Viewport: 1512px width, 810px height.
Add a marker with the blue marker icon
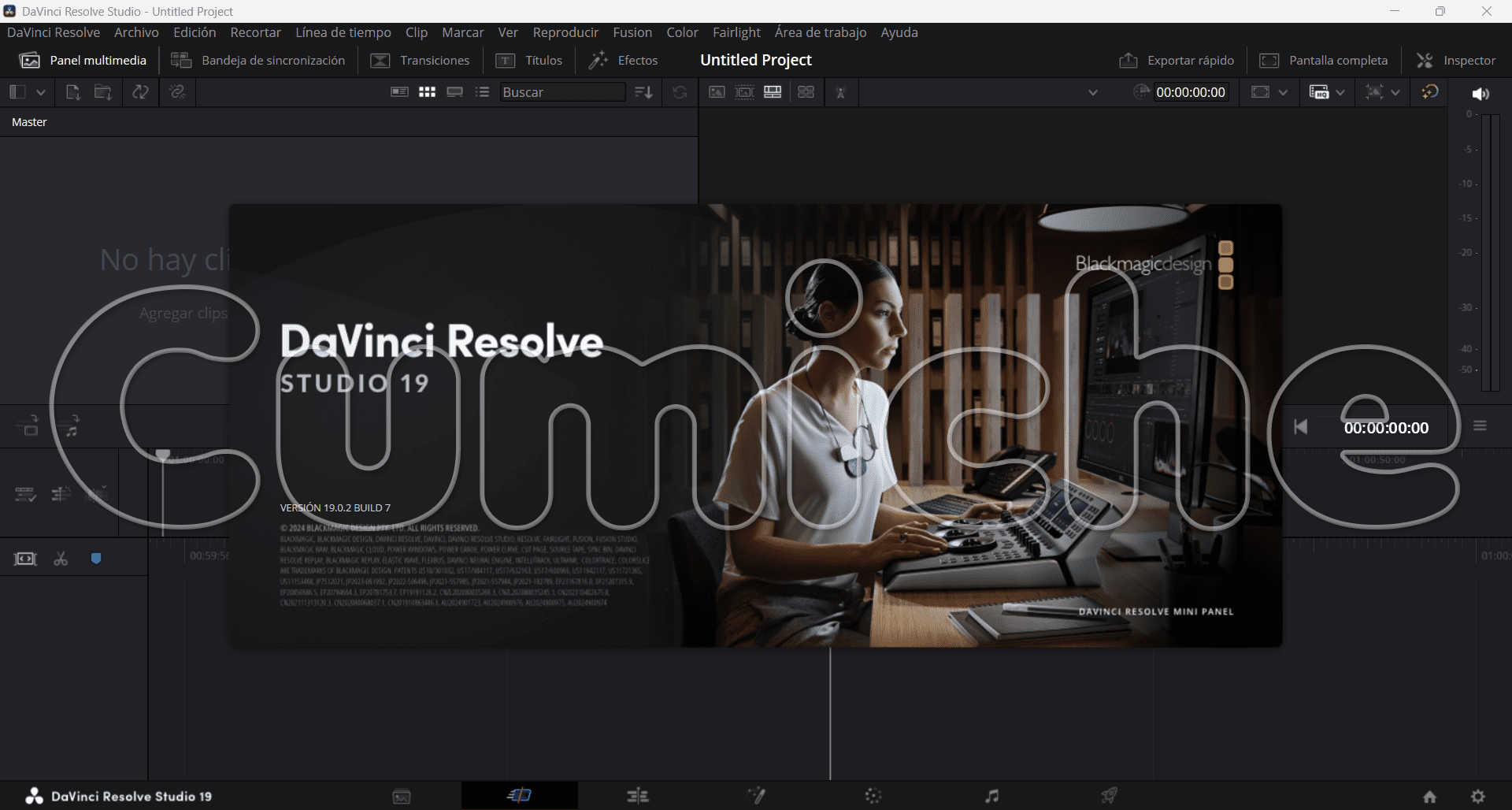[96, 559]
